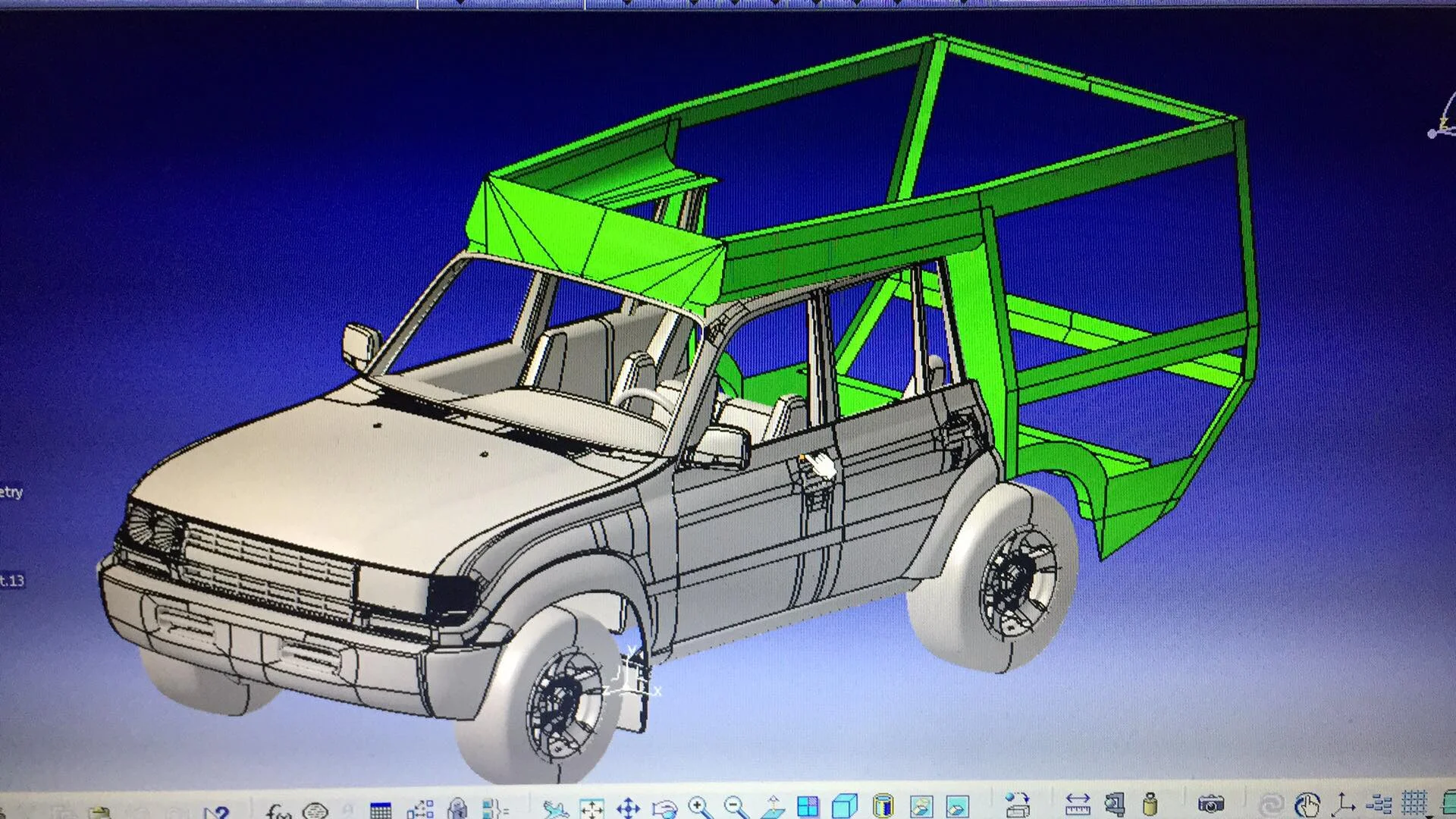Click the Measure Between ruler icon
The image size is (1456, 819).
(1077, 803)
